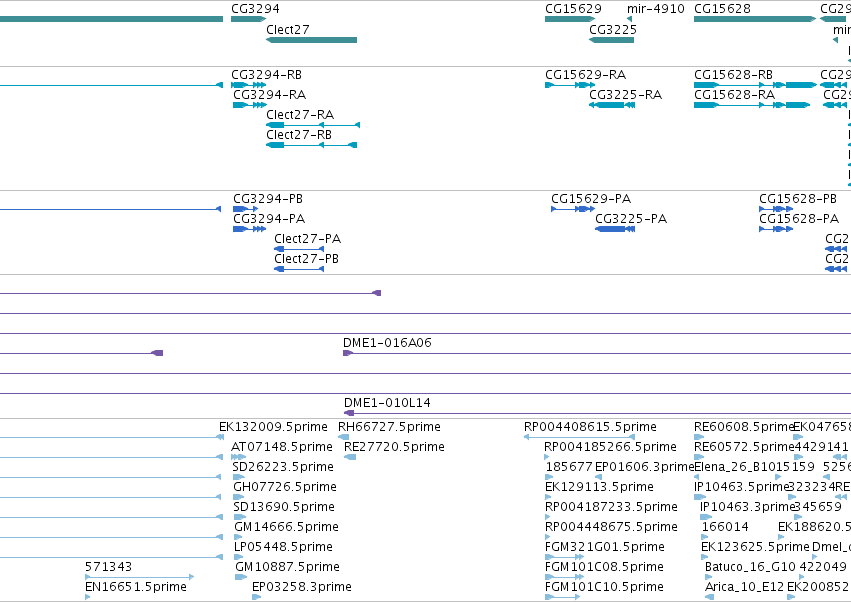Open transcript CG15628-RA

(x=752, y=105)
